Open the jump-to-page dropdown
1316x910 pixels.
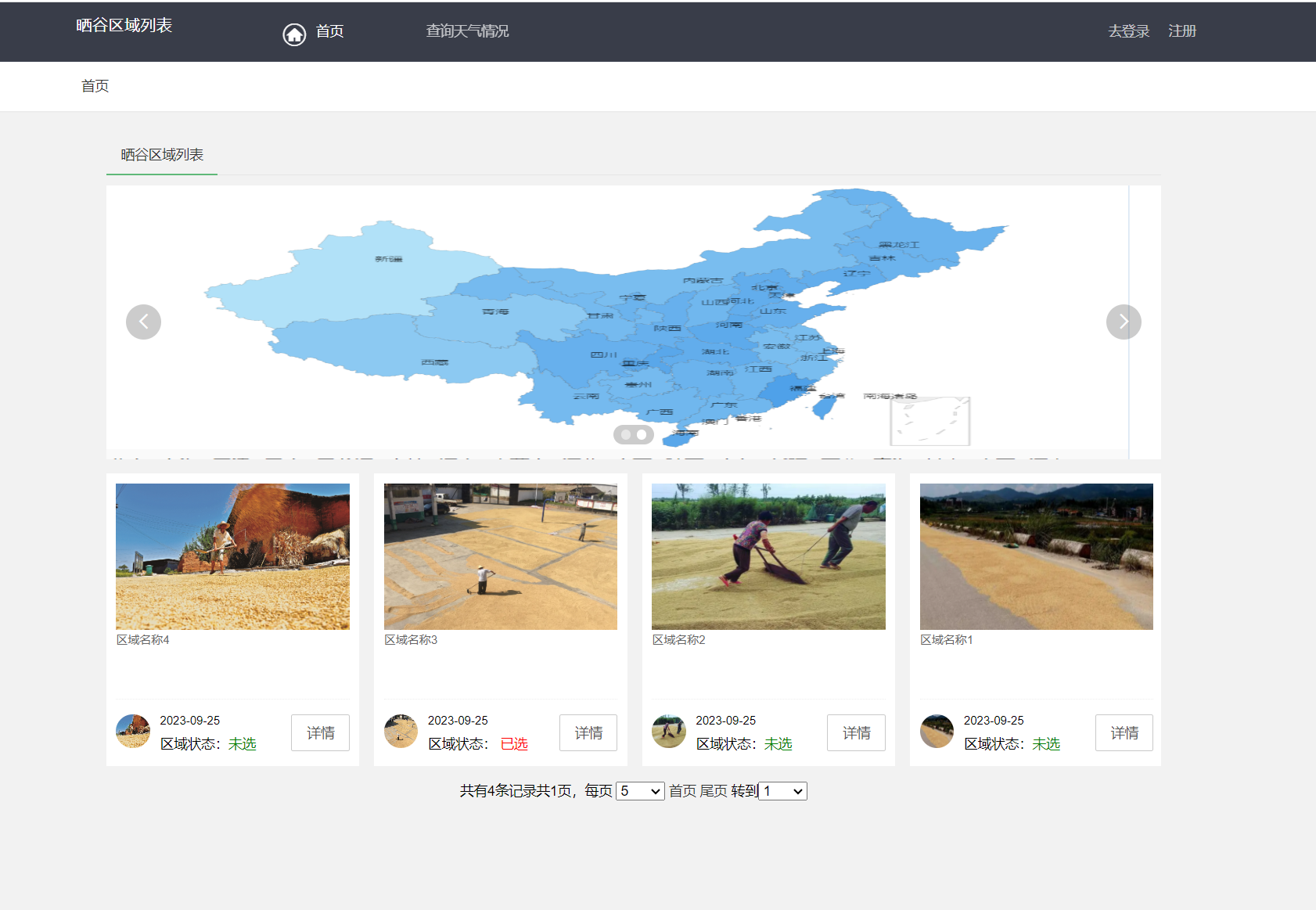coord(783,791)
